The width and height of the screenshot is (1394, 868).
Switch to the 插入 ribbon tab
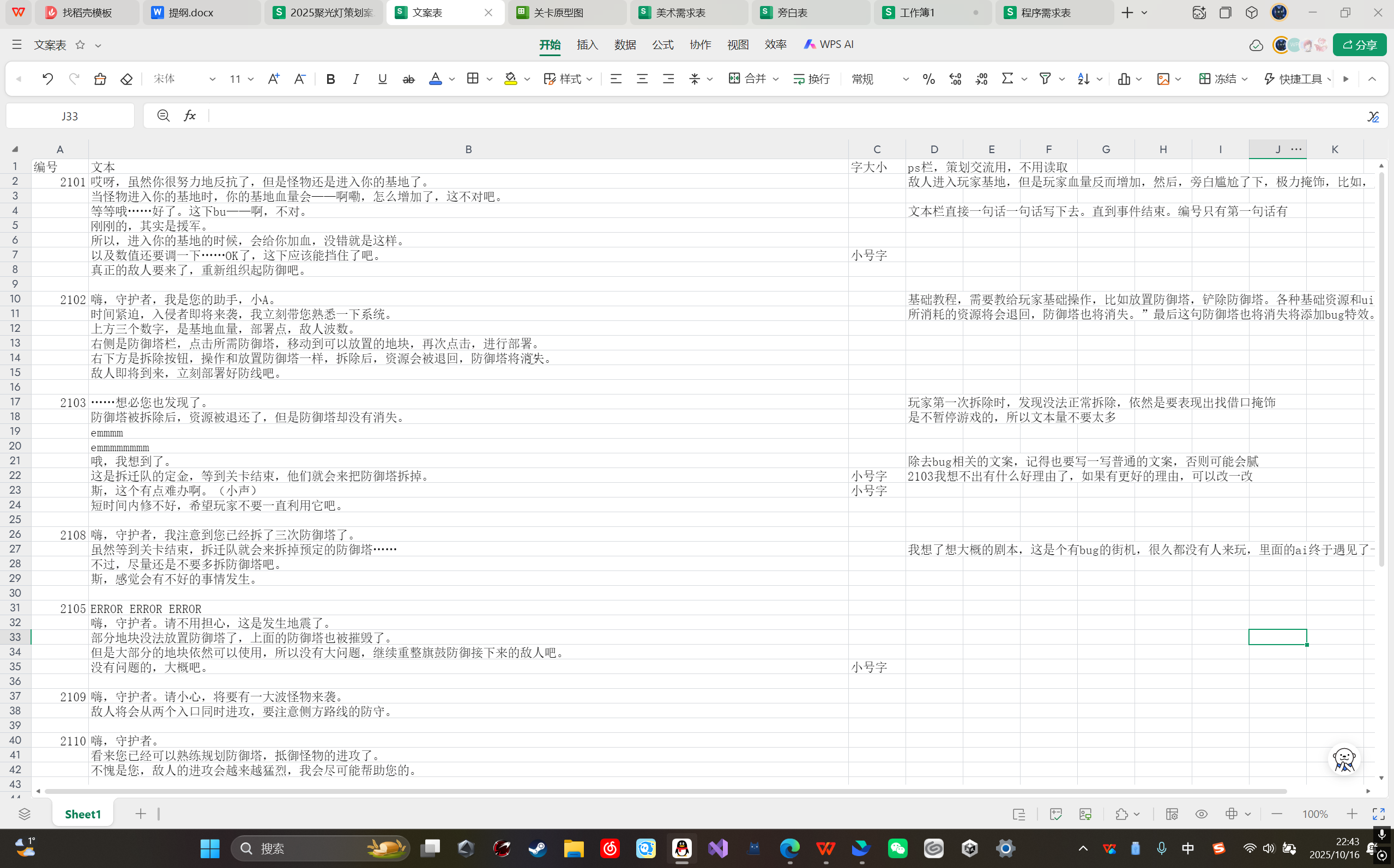(587, 45)
